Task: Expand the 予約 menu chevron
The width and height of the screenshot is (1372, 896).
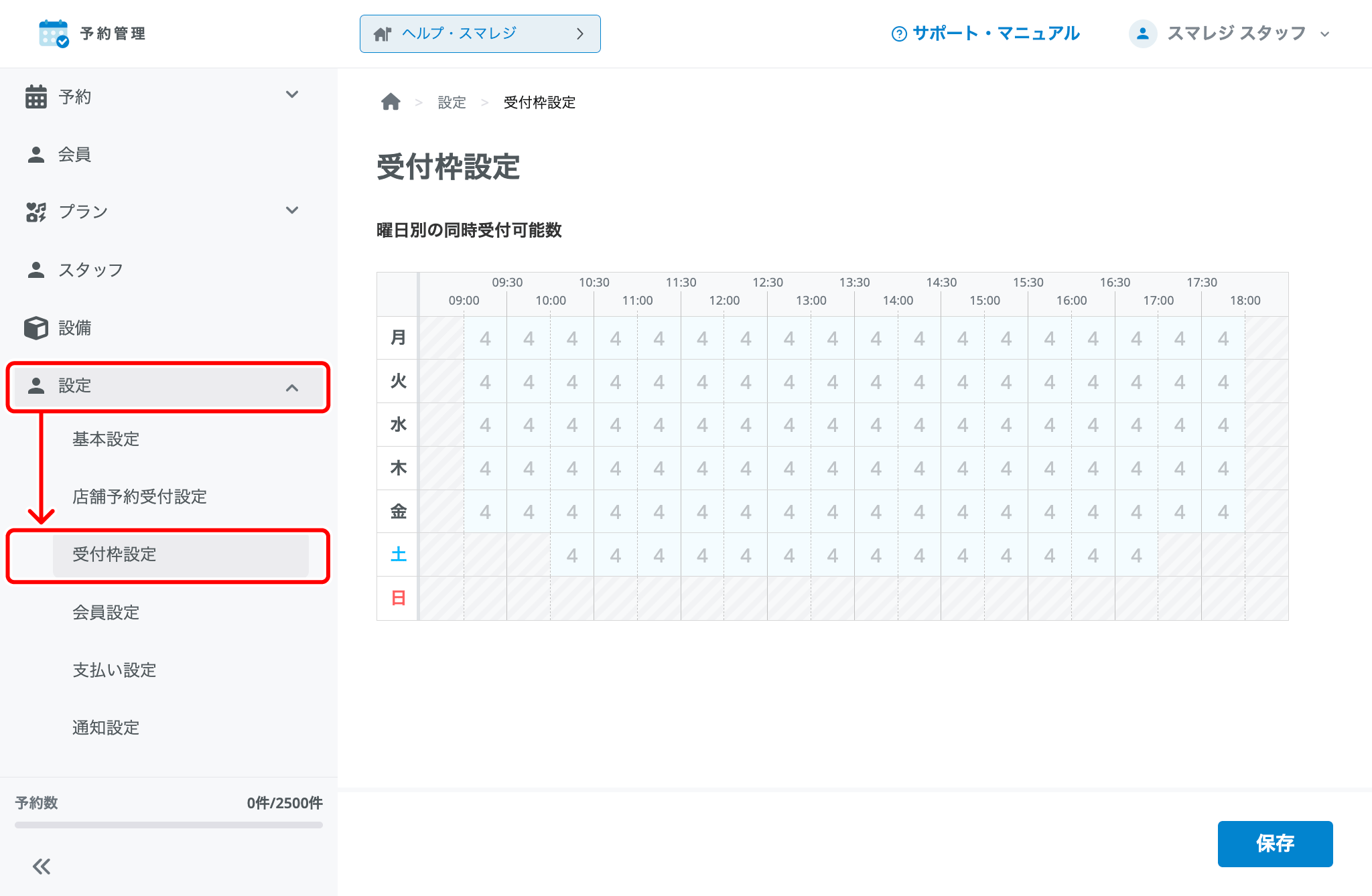Action: point(292,94)
